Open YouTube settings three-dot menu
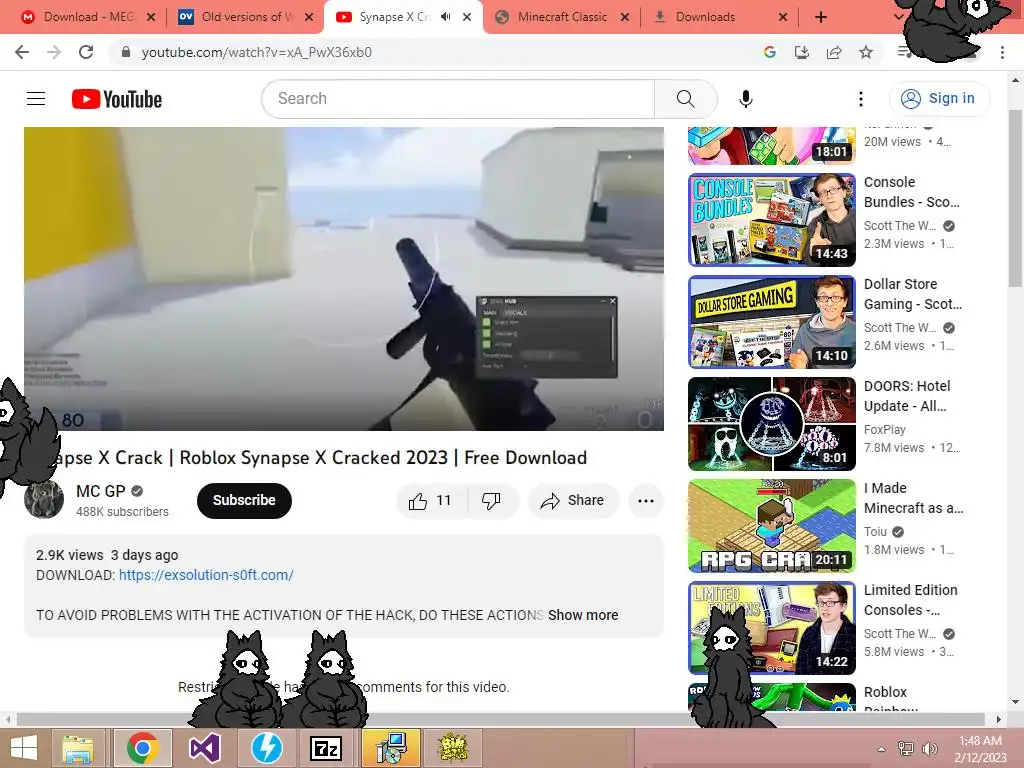The height and width of the screenshot is (768, 1024). 861,99
